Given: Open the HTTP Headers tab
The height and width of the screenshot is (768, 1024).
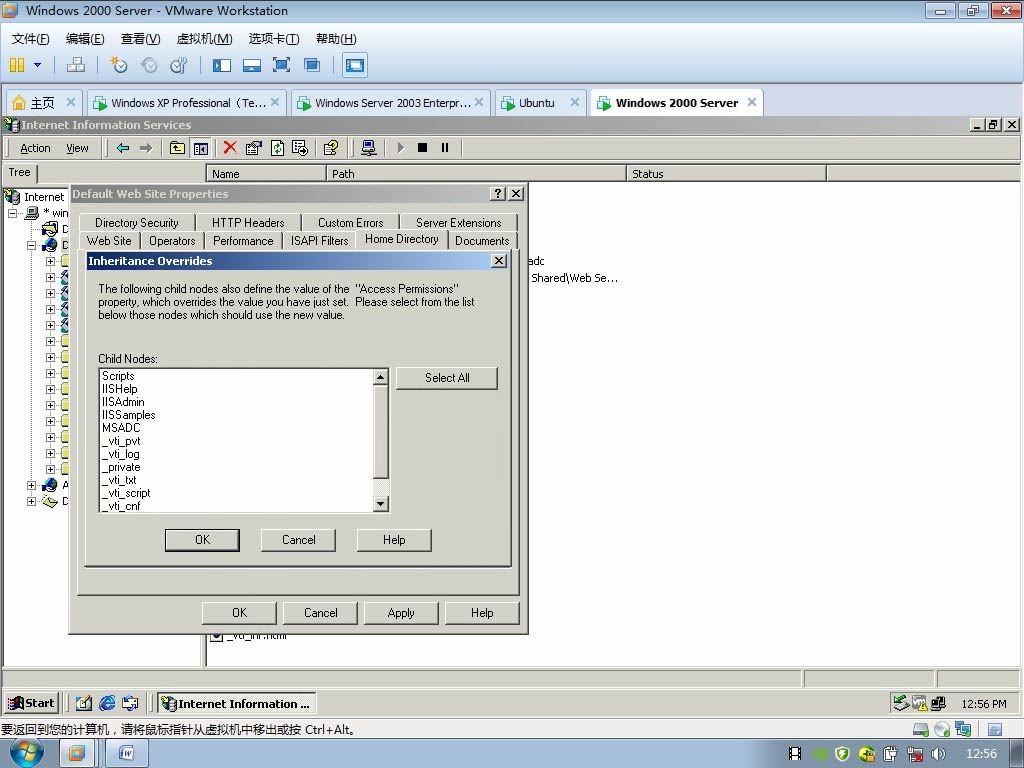Looking at the screenshot, I should pyautogui.click(x=248, y=223).
